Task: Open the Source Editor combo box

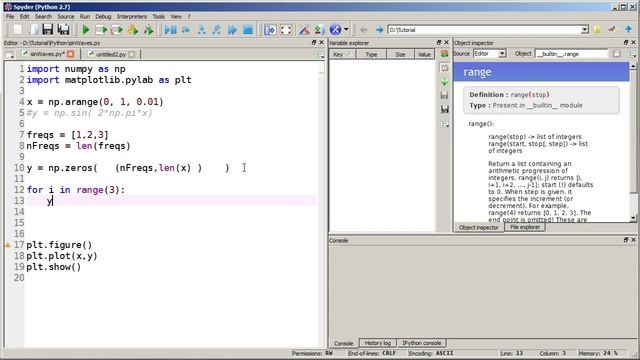Action: [x=489, y=53]
